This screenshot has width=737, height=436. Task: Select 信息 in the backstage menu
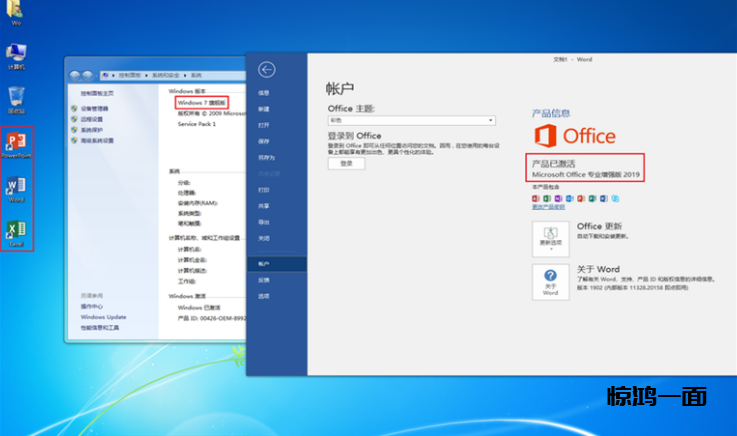264,92
